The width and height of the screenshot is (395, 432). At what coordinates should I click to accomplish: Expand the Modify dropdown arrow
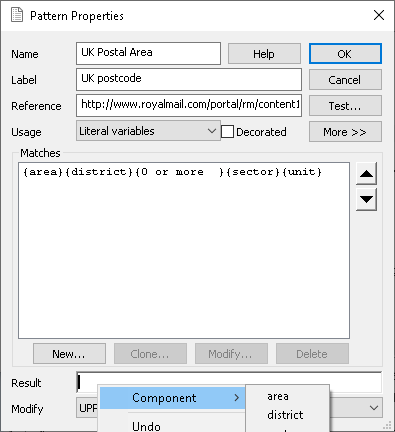(374, 408)
